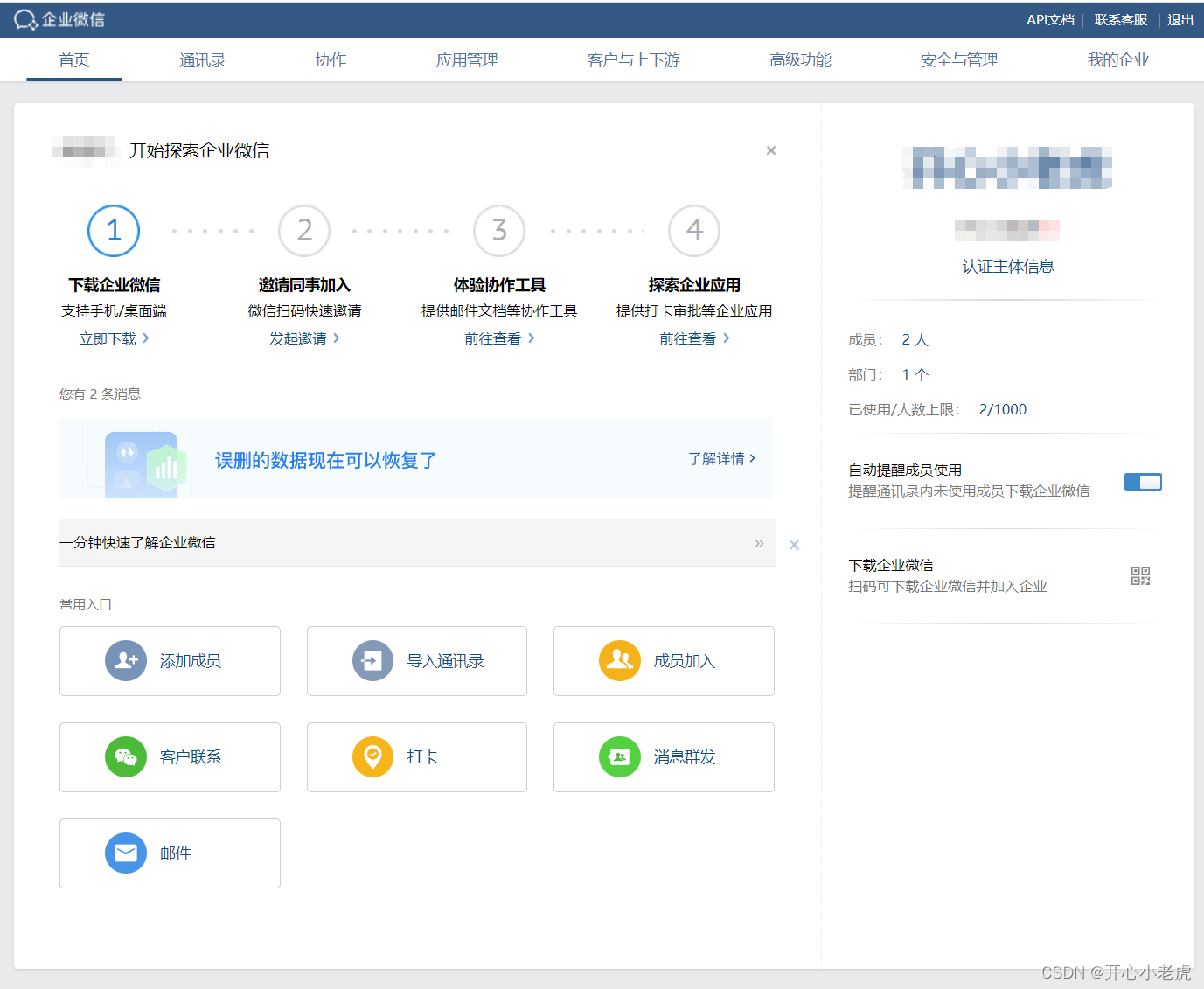Click the orange 成员加入 icon
Image resolution: width=1204 pixels, height=989 pixels.
[620, 660]
